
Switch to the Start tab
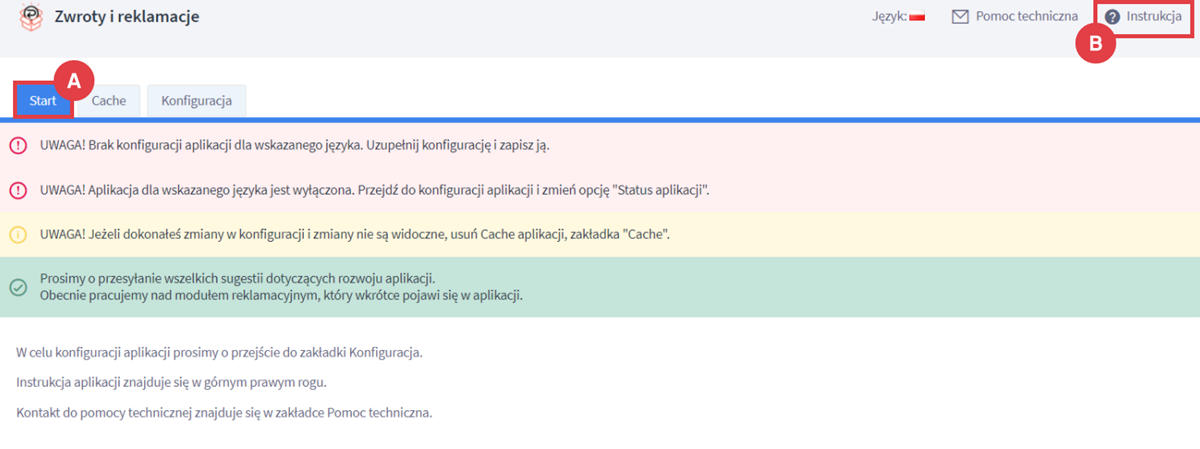tap(42, 101)
